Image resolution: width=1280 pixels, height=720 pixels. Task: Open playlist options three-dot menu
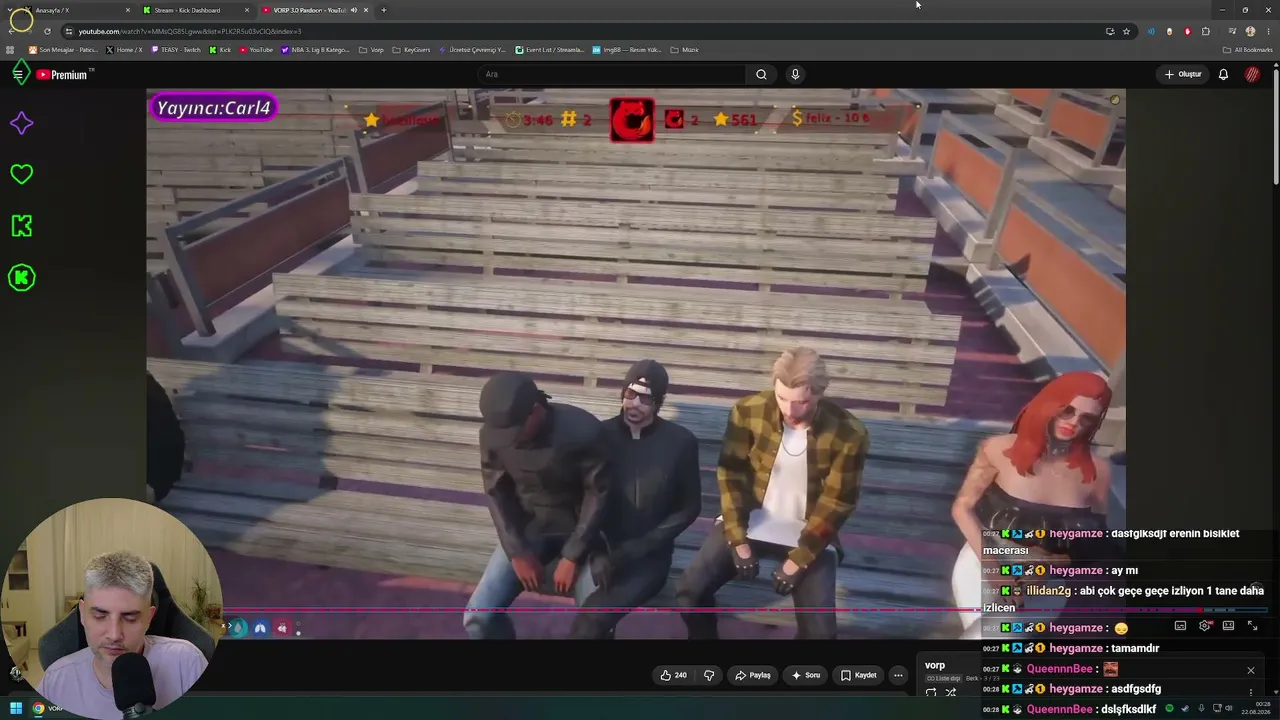pos(1250,692)
